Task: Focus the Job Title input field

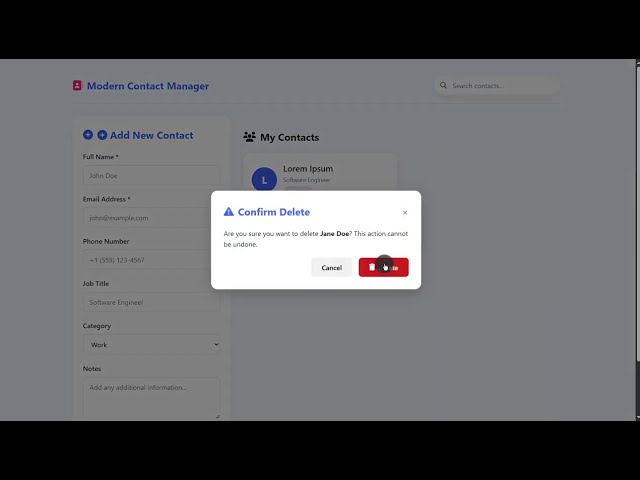Action: click(151, 302)
